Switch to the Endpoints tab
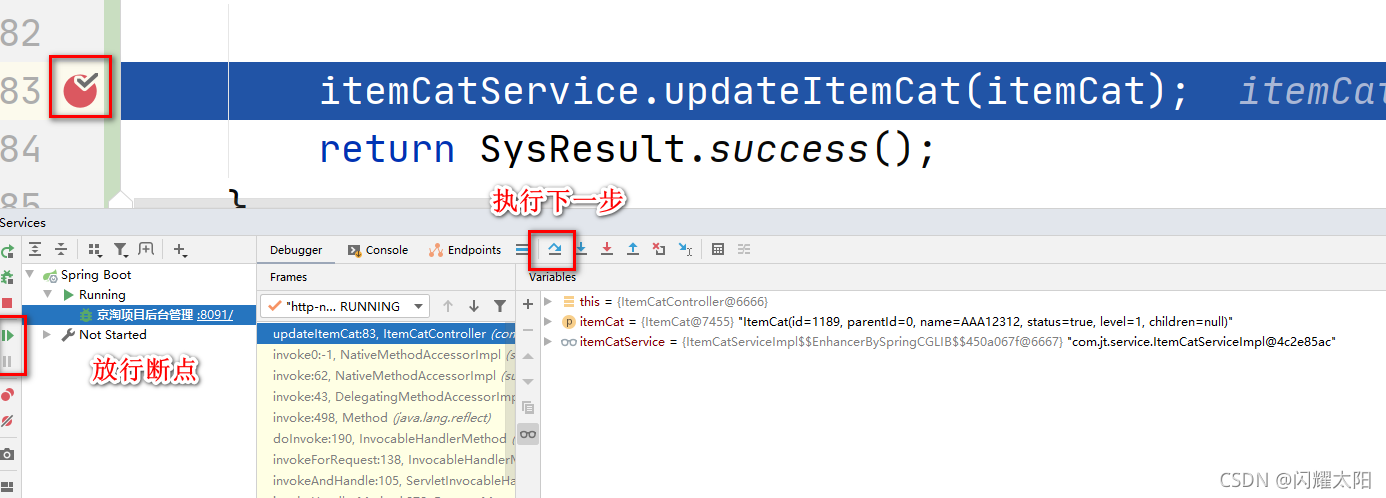This screenshot has height=498, width=1386. point(465,250)
